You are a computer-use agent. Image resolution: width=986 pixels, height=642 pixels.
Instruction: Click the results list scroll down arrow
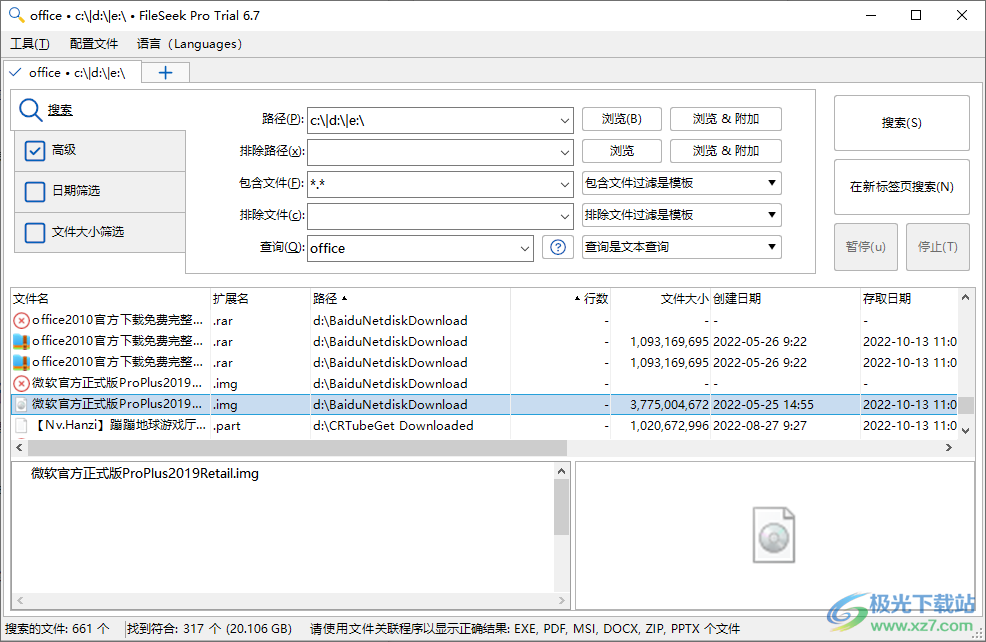(966, 431)
